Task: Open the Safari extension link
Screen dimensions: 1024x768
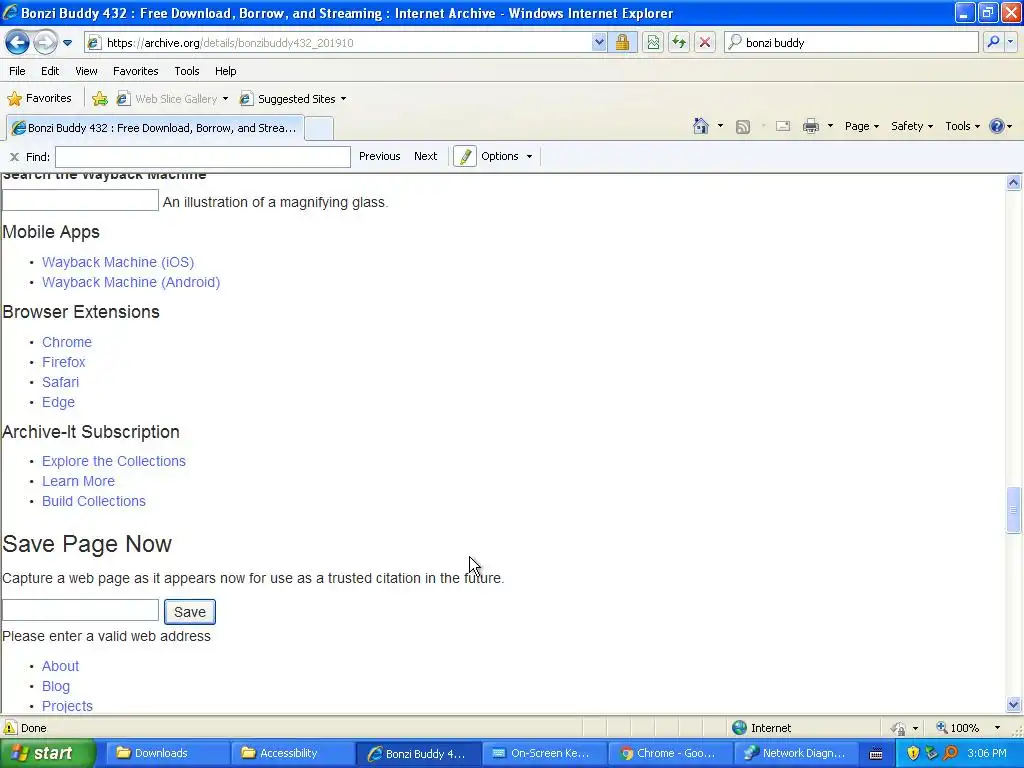Action: pyautogui.click(x=60, y=382)
